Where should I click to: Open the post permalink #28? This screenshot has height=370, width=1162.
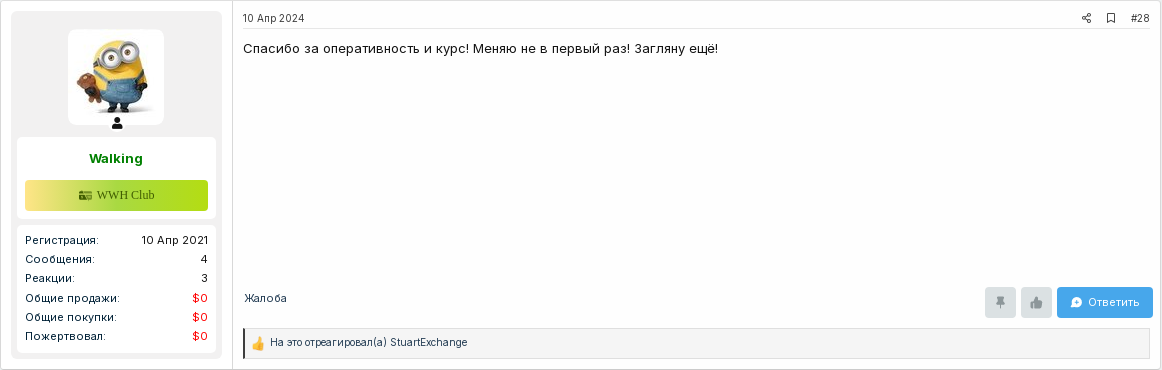[1140, 19]
